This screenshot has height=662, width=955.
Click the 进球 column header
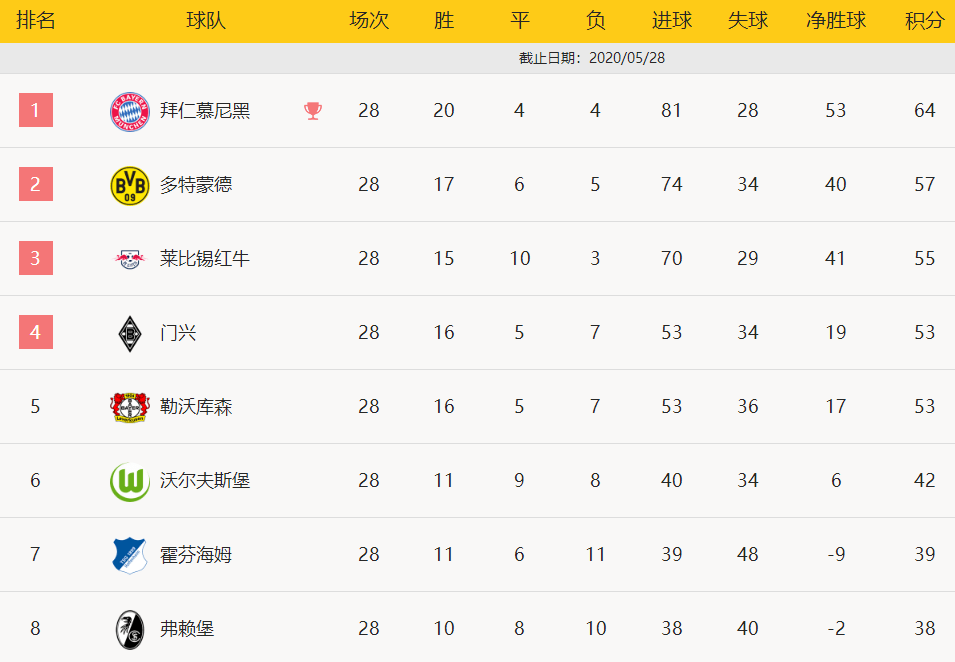672,21
